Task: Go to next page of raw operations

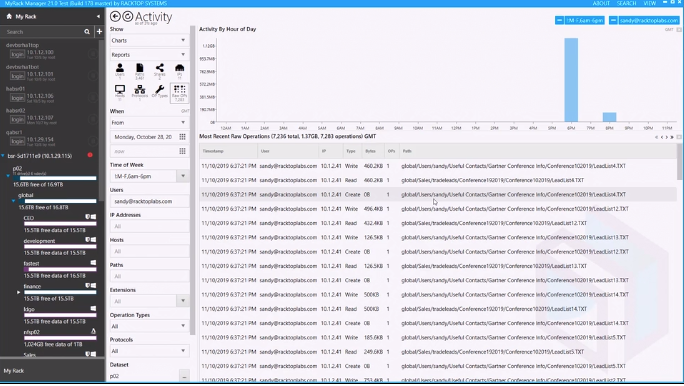Action: tap(667, 137)
